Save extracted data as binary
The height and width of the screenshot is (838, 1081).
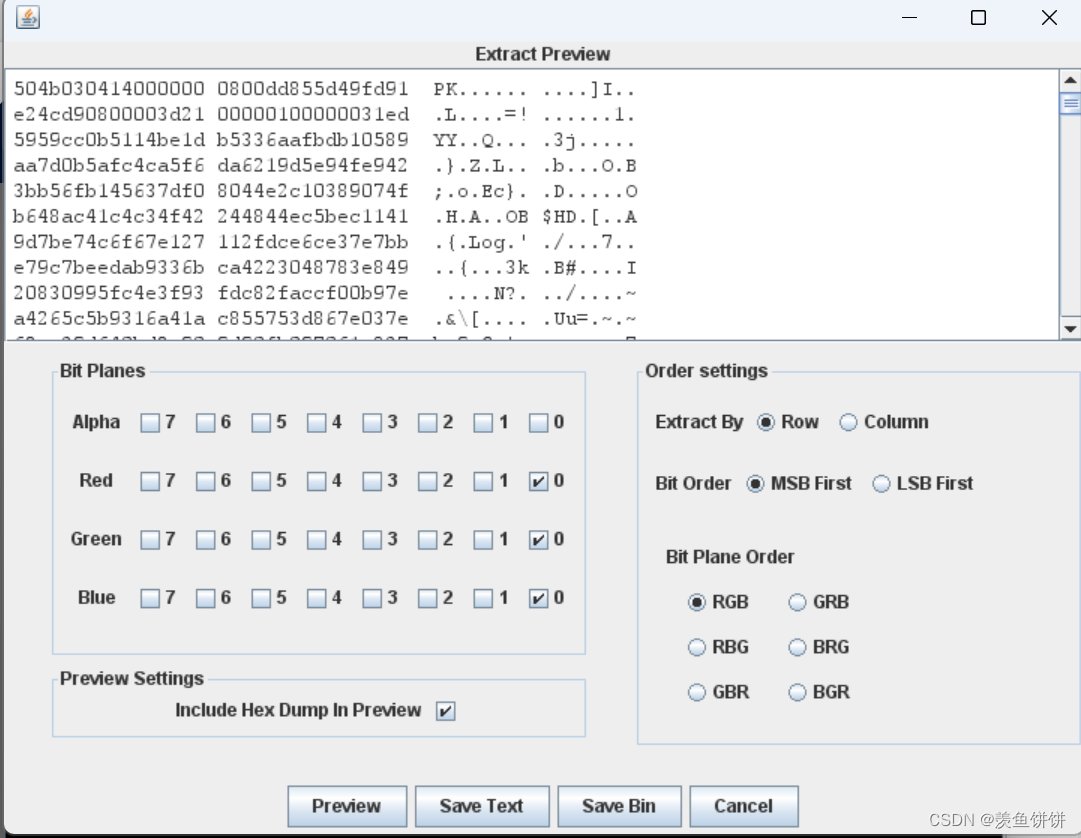point(619,806)
